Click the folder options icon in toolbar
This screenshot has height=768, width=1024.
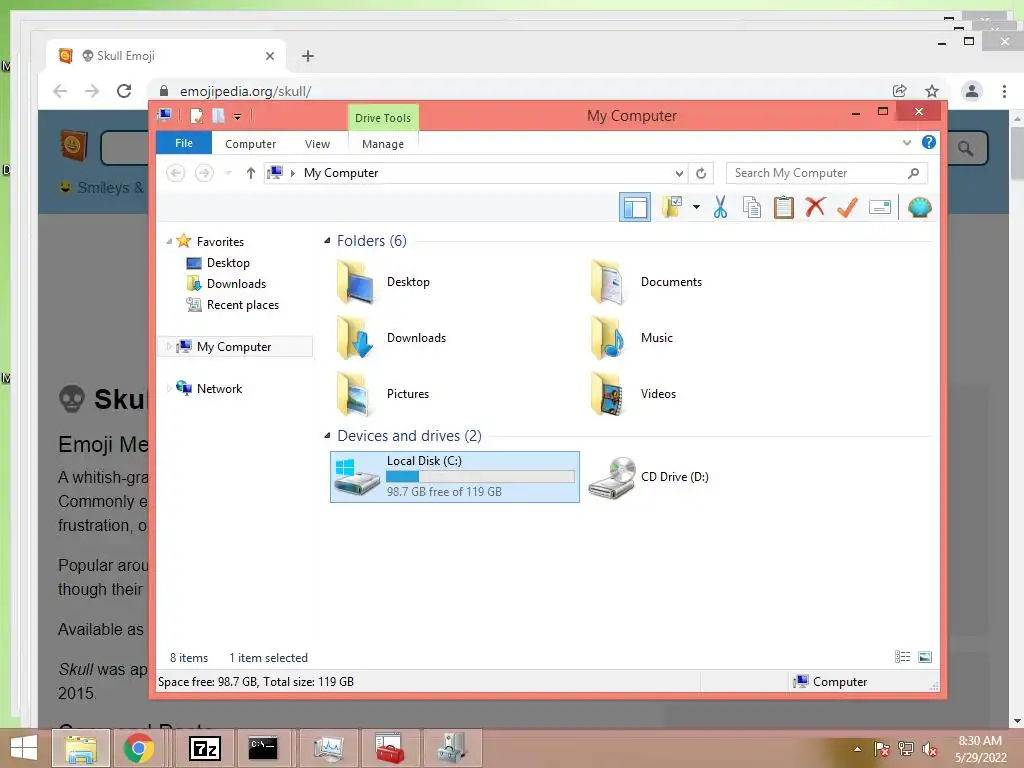pos(672,208)
